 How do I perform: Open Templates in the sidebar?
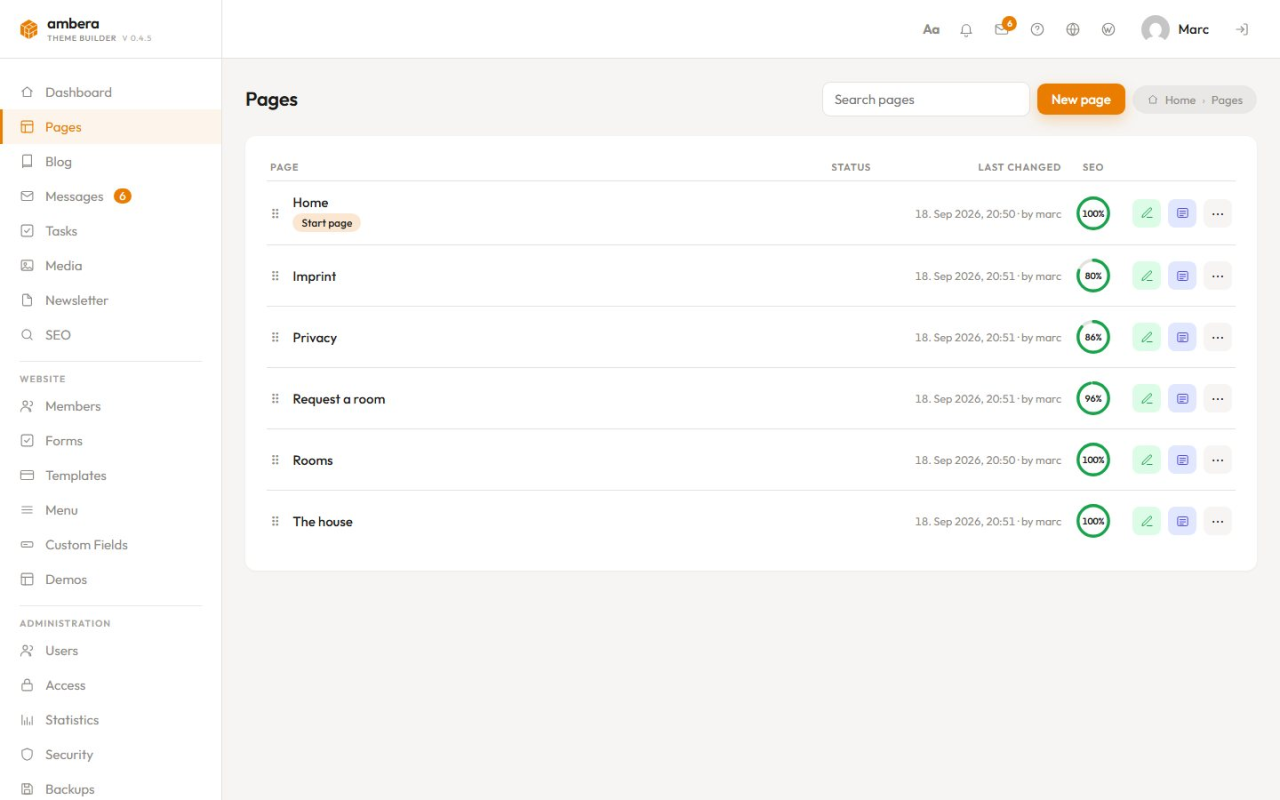pos(110,475)
